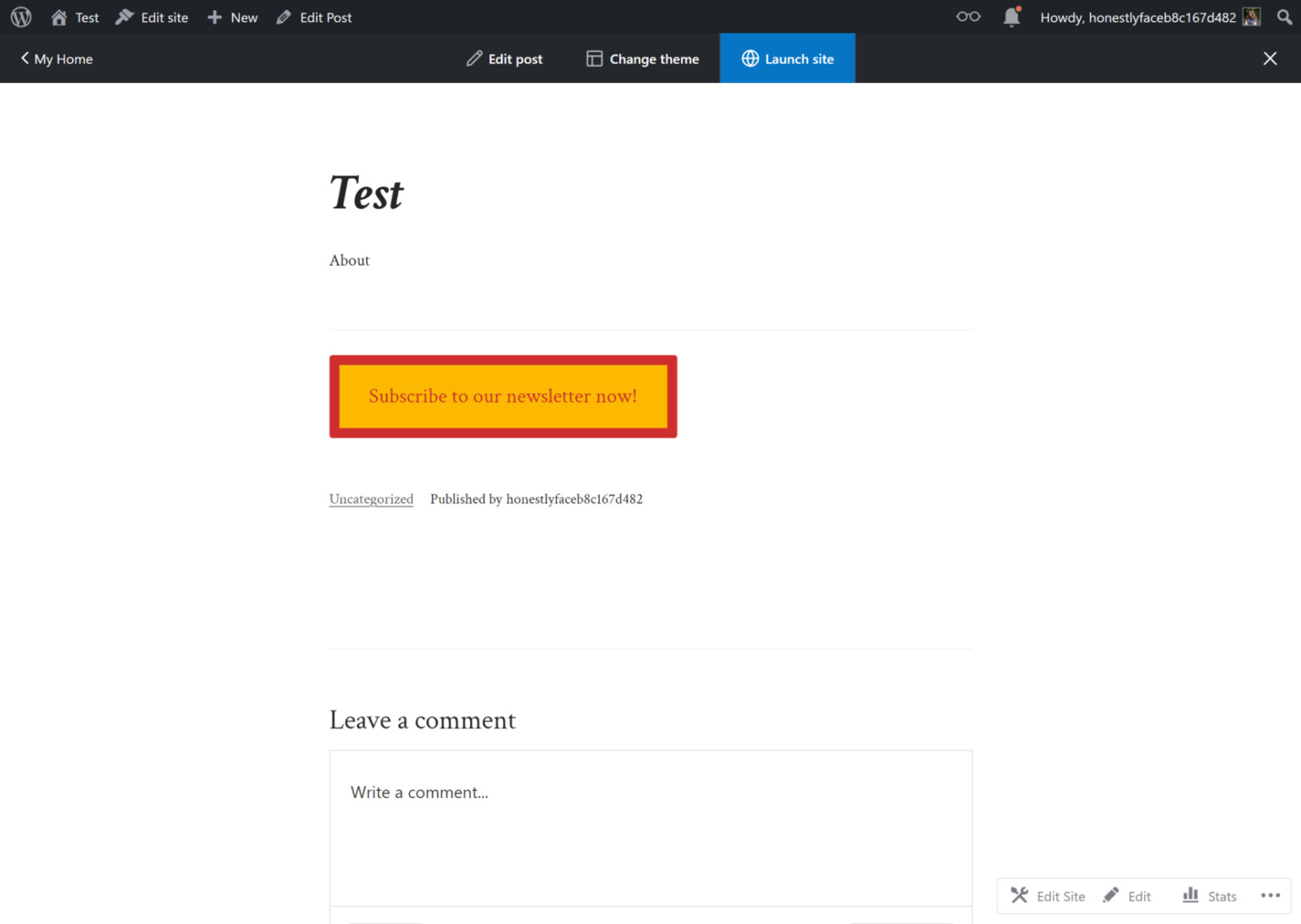Click into the Write a comment field
1301x924 pixels.
tap(650, 826)
